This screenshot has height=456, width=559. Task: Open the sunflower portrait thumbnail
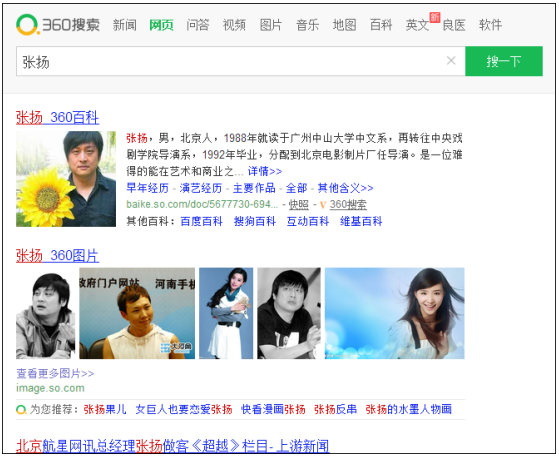click(66, 179)
